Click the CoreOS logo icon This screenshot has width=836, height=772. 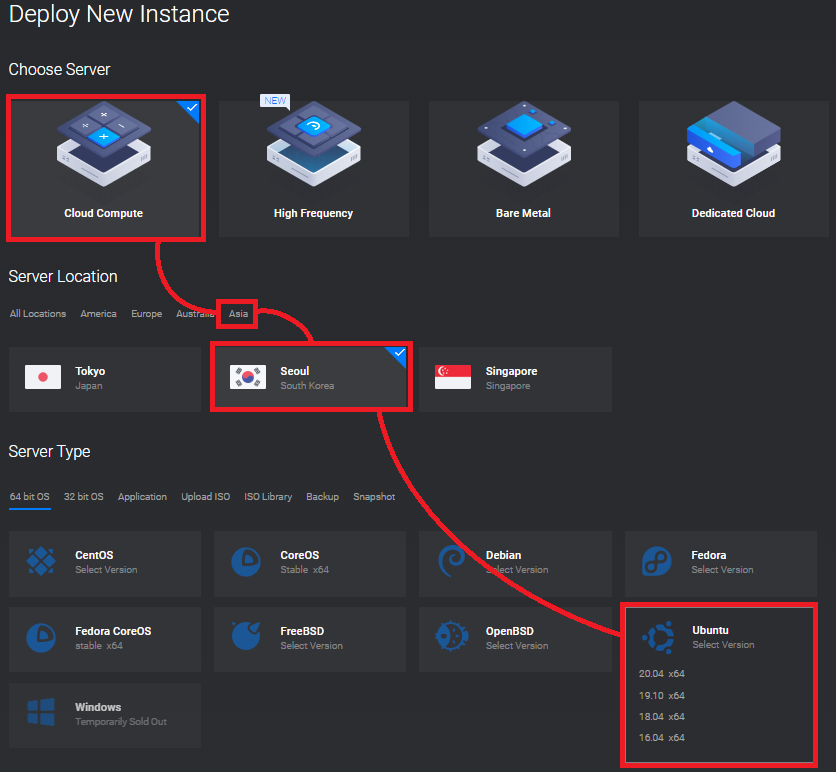pyautogui.click(x=246, y=561)
